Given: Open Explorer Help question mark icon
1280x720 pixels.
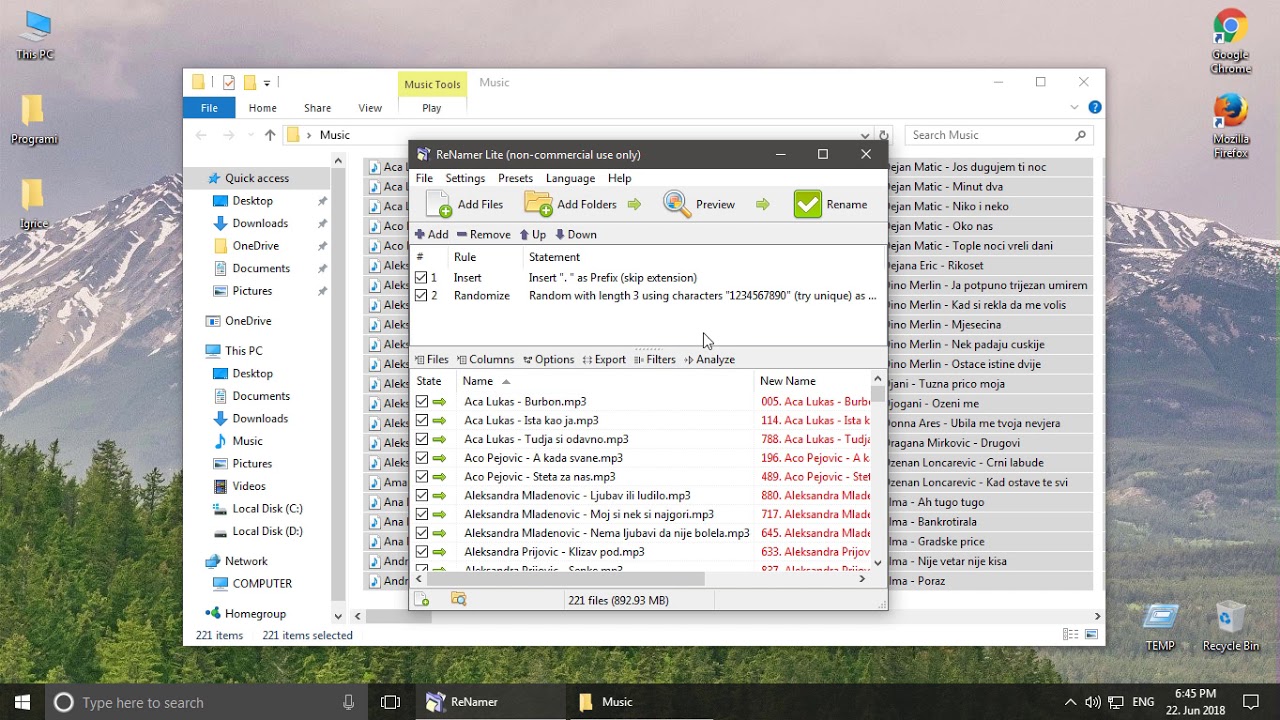Looking at the screenshot, I should tap(1095, 107).
